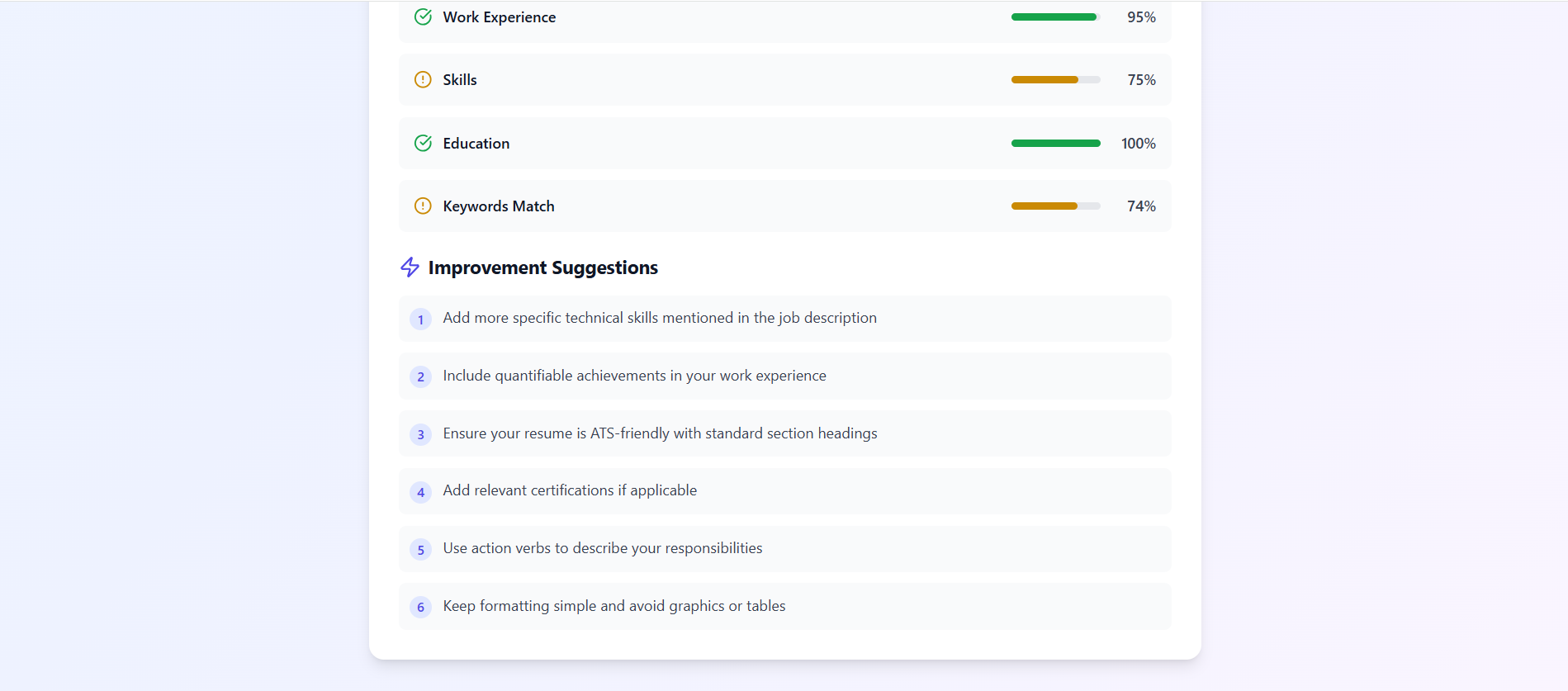
Task: Expand the Keywords Match row
Action: pyautogui.click(x=784, y=206)
